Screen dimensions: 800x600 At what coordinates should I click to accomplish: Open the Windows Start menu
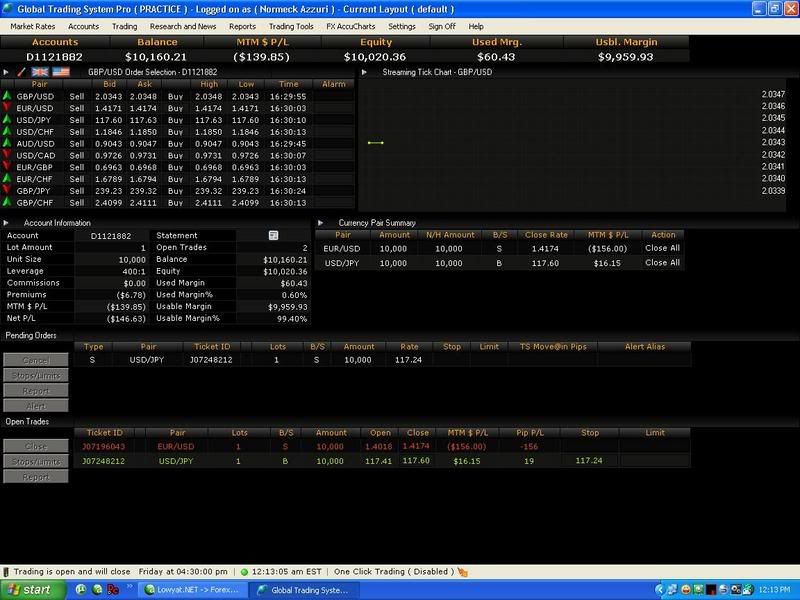click(x=28, y=590)
